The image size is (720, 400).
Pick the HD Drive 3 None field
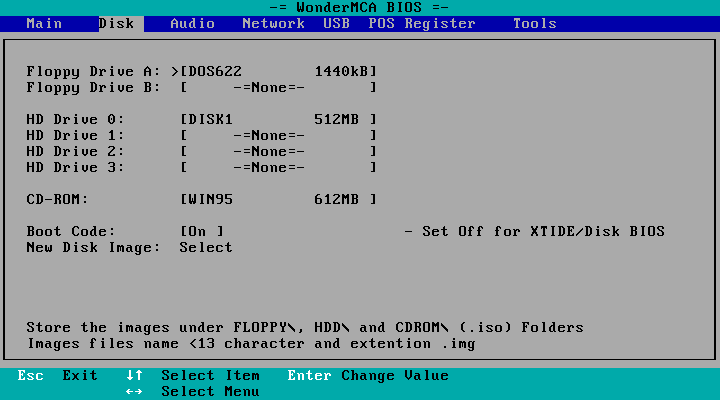pyautogui.click(x=279, y=168)
